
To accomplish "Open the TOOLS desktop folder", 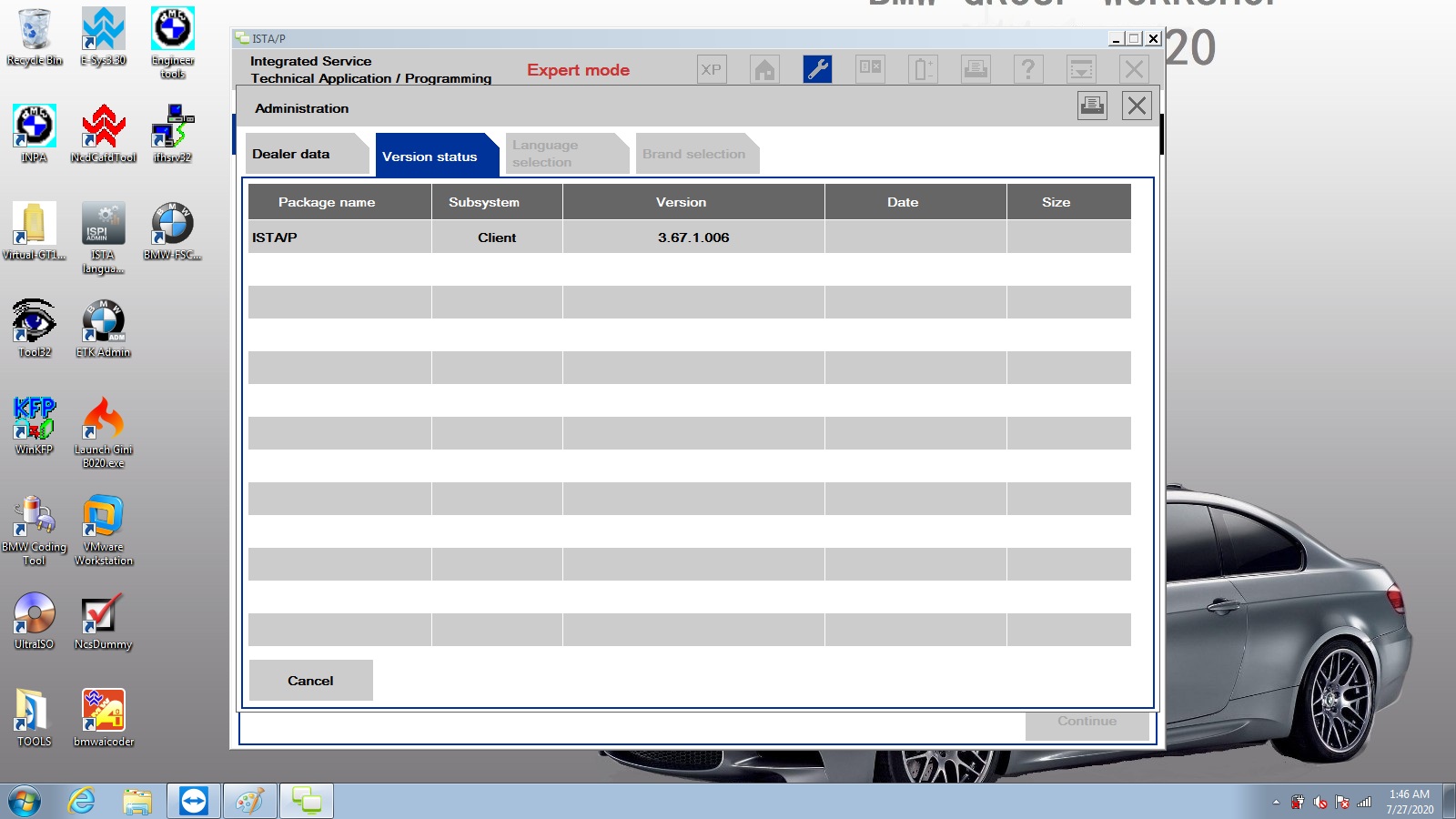I will pos(35,718).
